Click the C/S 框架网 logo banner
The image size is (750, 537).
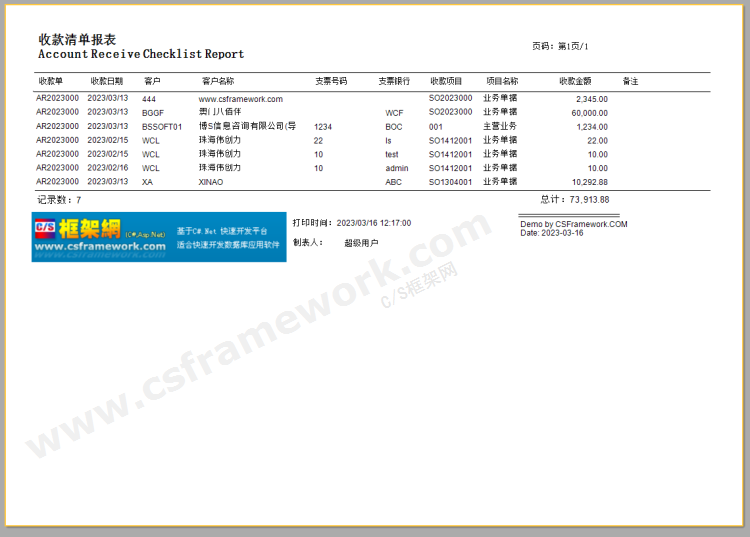(158, 238)
